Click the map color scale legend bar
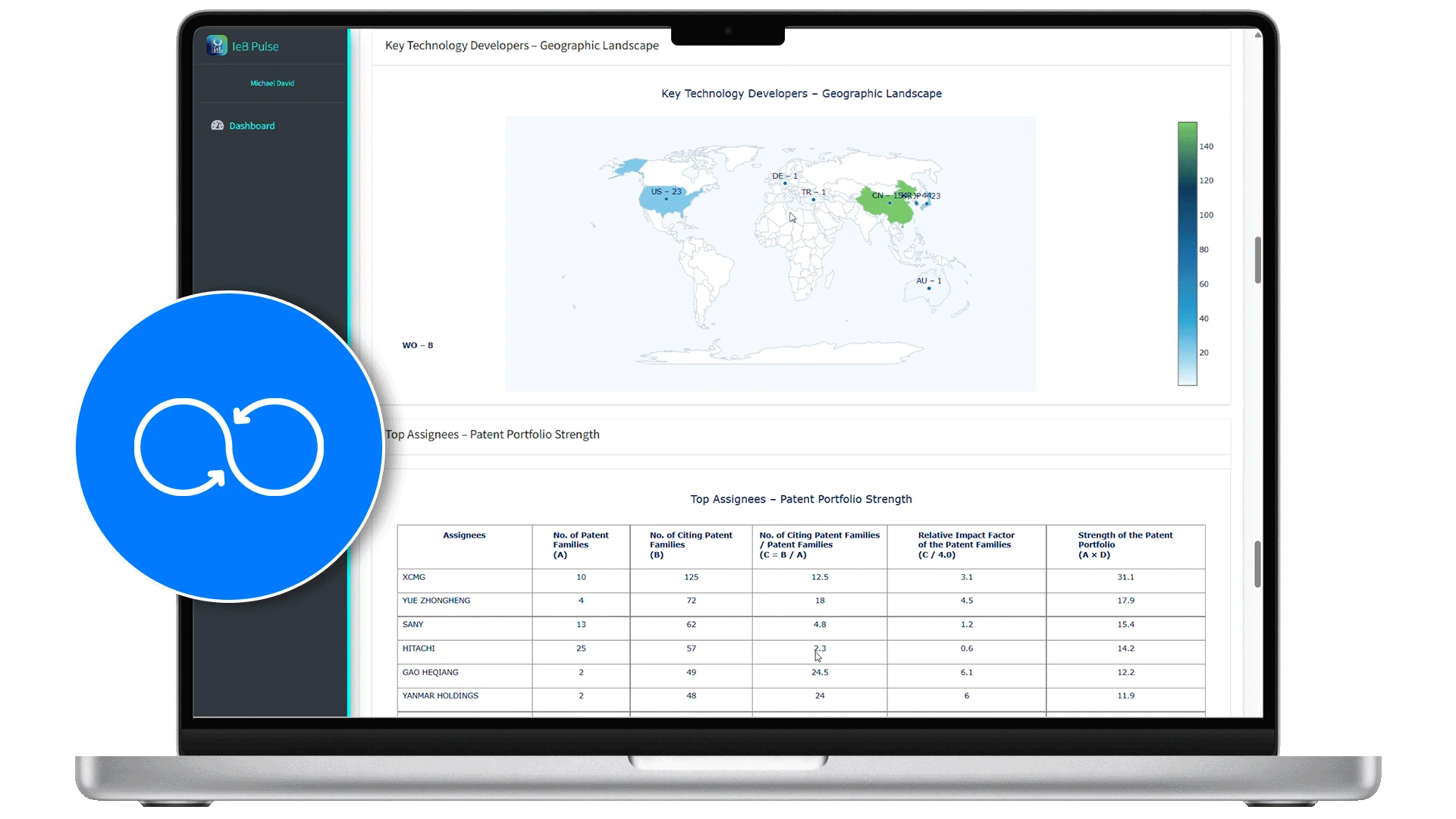Viewport: 1456px width, 819px height. coord(1187,254)
